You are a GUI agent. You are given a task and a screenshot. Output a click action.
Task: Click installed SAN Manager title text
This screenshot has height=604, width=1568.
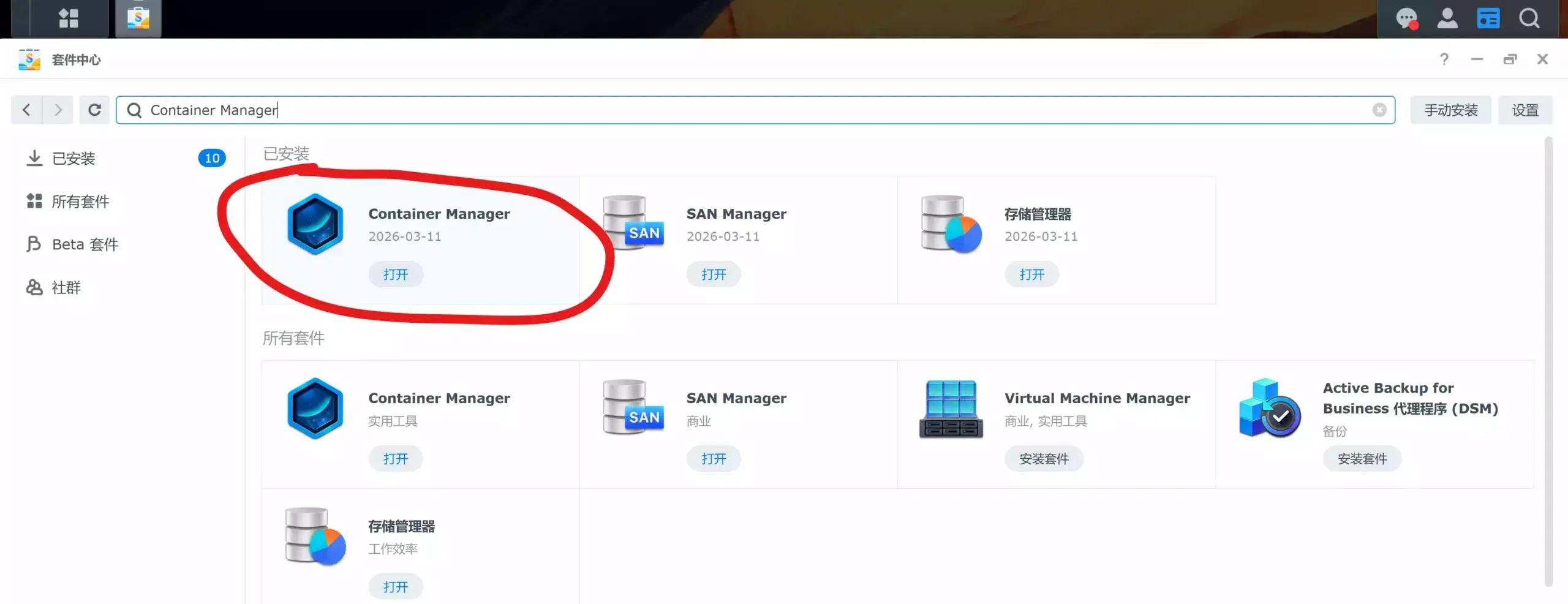coord(736,214)
